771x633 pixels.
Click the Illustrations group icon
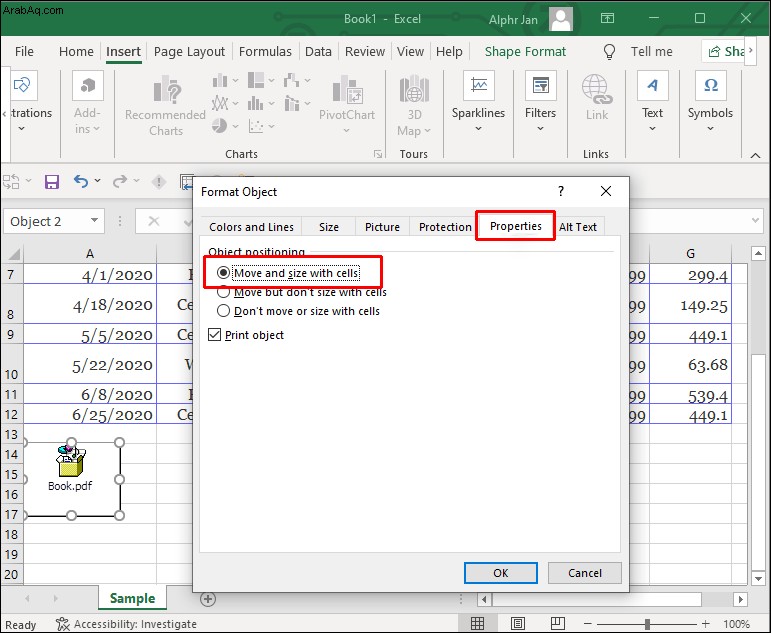pos(22,85)
